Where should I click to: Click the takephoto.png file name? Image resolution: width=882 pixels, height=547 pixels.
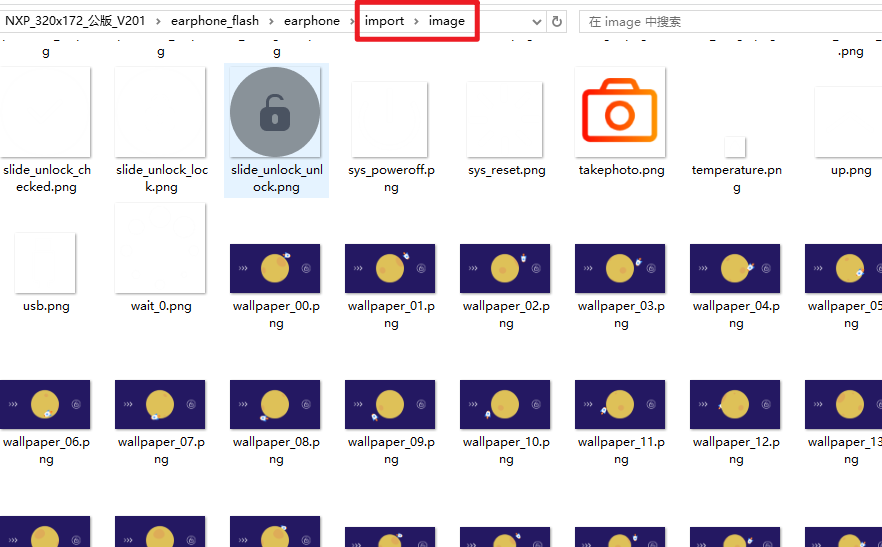coord(621,170)
